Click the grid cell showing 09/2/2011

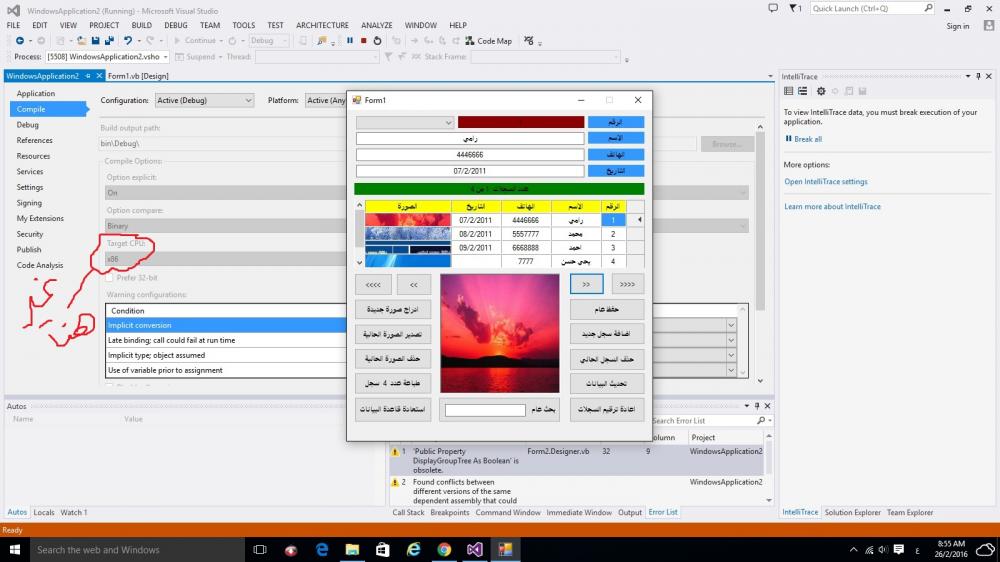(x=476, y=248)
